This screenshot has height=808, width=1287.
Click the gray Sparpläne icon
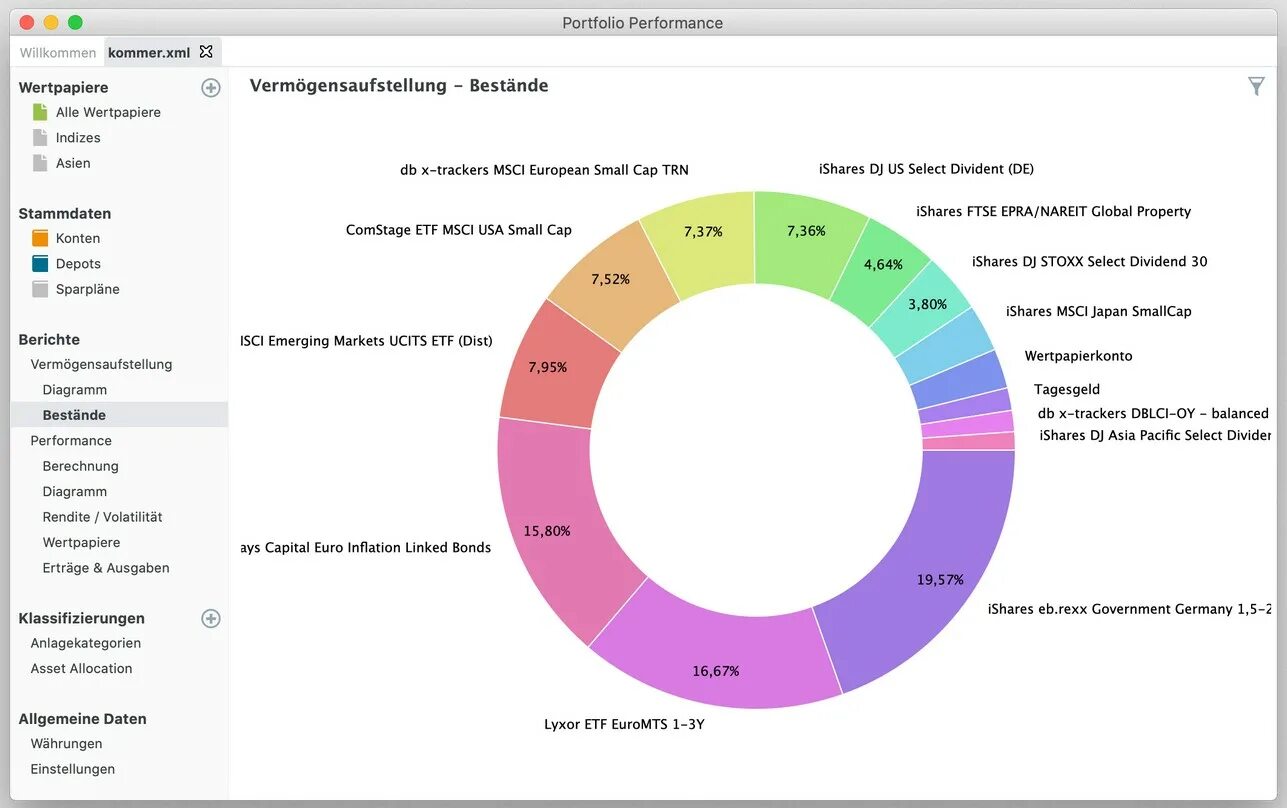40,289
